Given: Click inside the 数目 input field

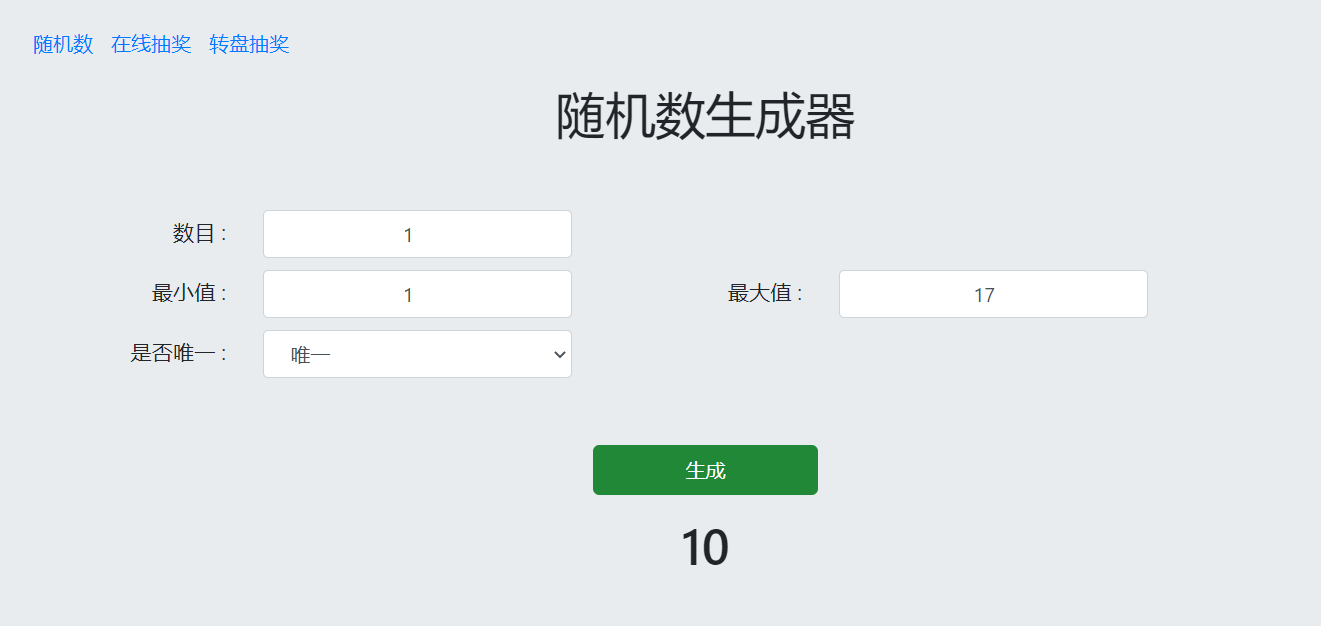Looking at the screenshot, I should pos(416,233).
